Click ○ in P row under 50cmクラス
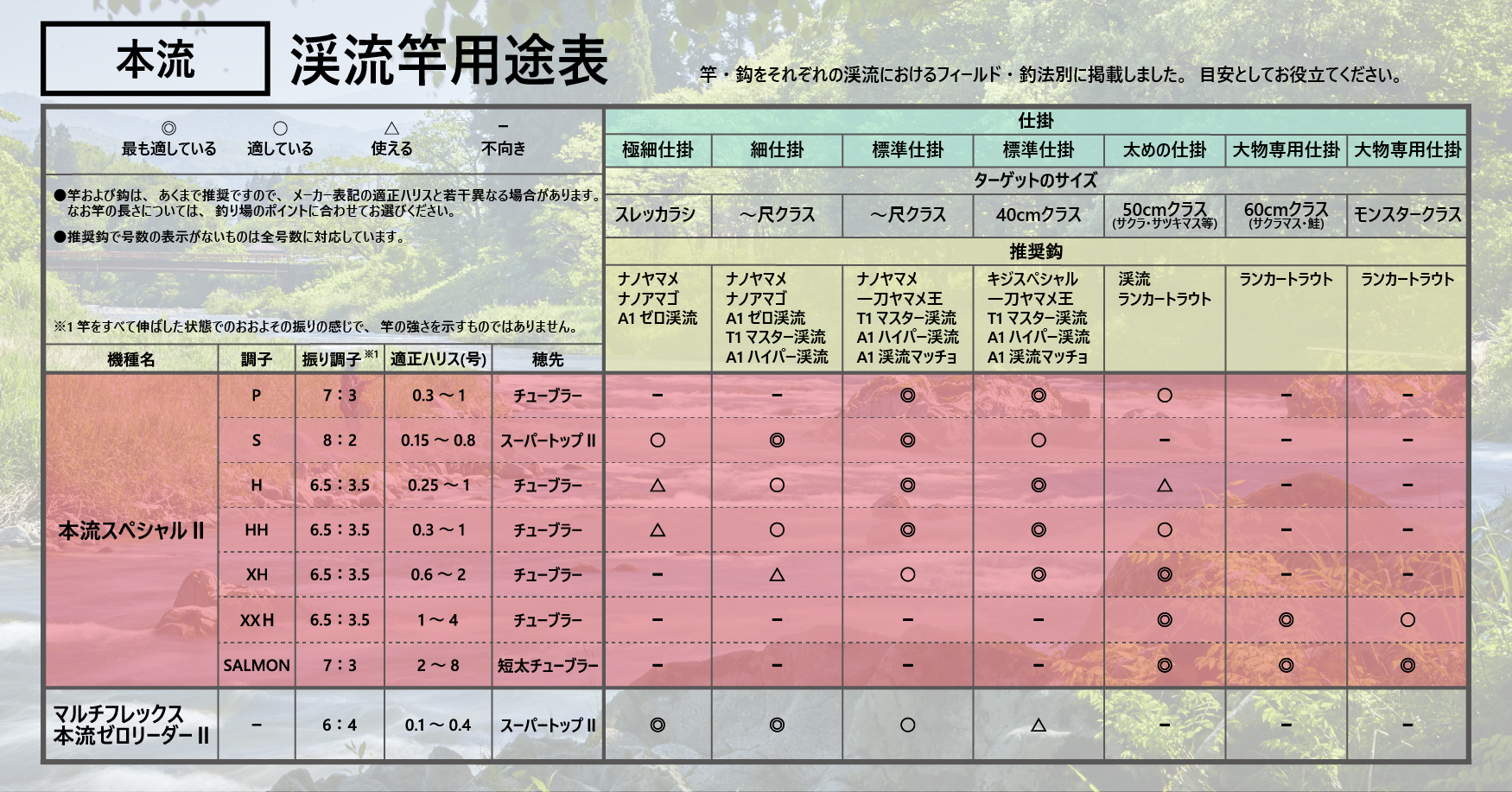 pos(1165,396)
